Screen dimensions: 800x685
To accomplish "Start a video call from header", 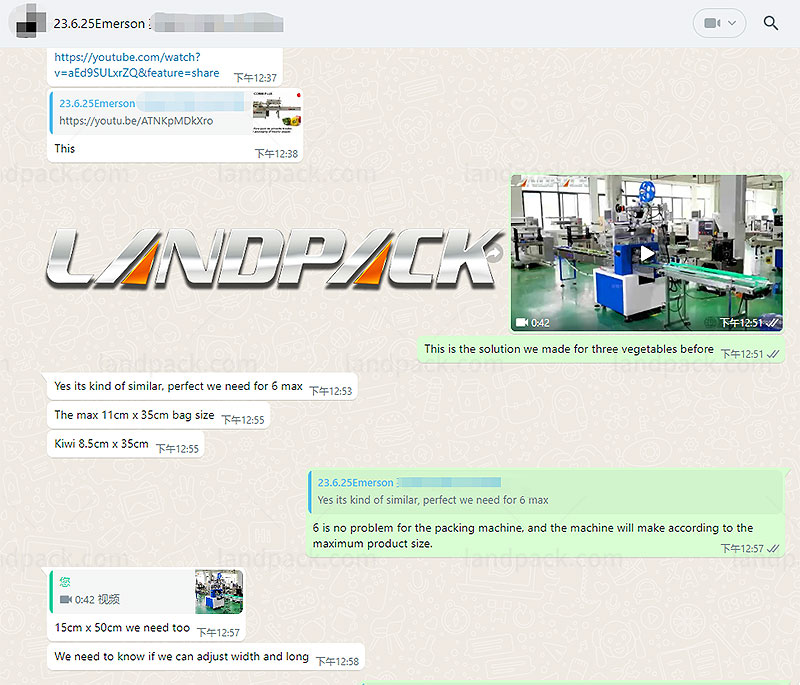I will tap(711, 23).
